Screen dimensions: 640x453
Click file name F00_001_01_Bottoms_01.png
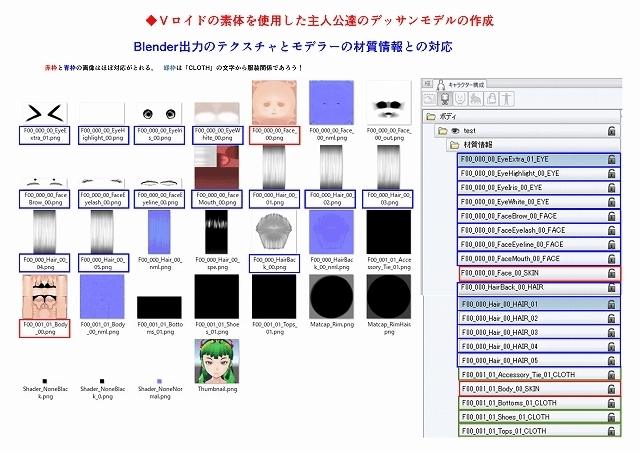pyautogui.click(x=160, y=328)
